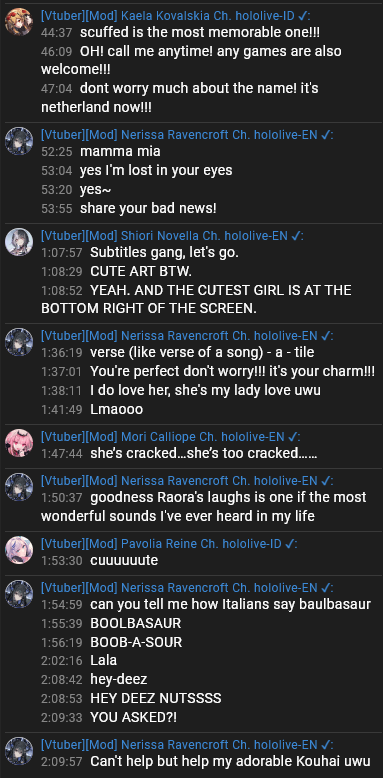Screen dimensions: 383x778
Task: Click Nerissa's avatar beside 'Raora's laughs' message
Action: point(19,487)
